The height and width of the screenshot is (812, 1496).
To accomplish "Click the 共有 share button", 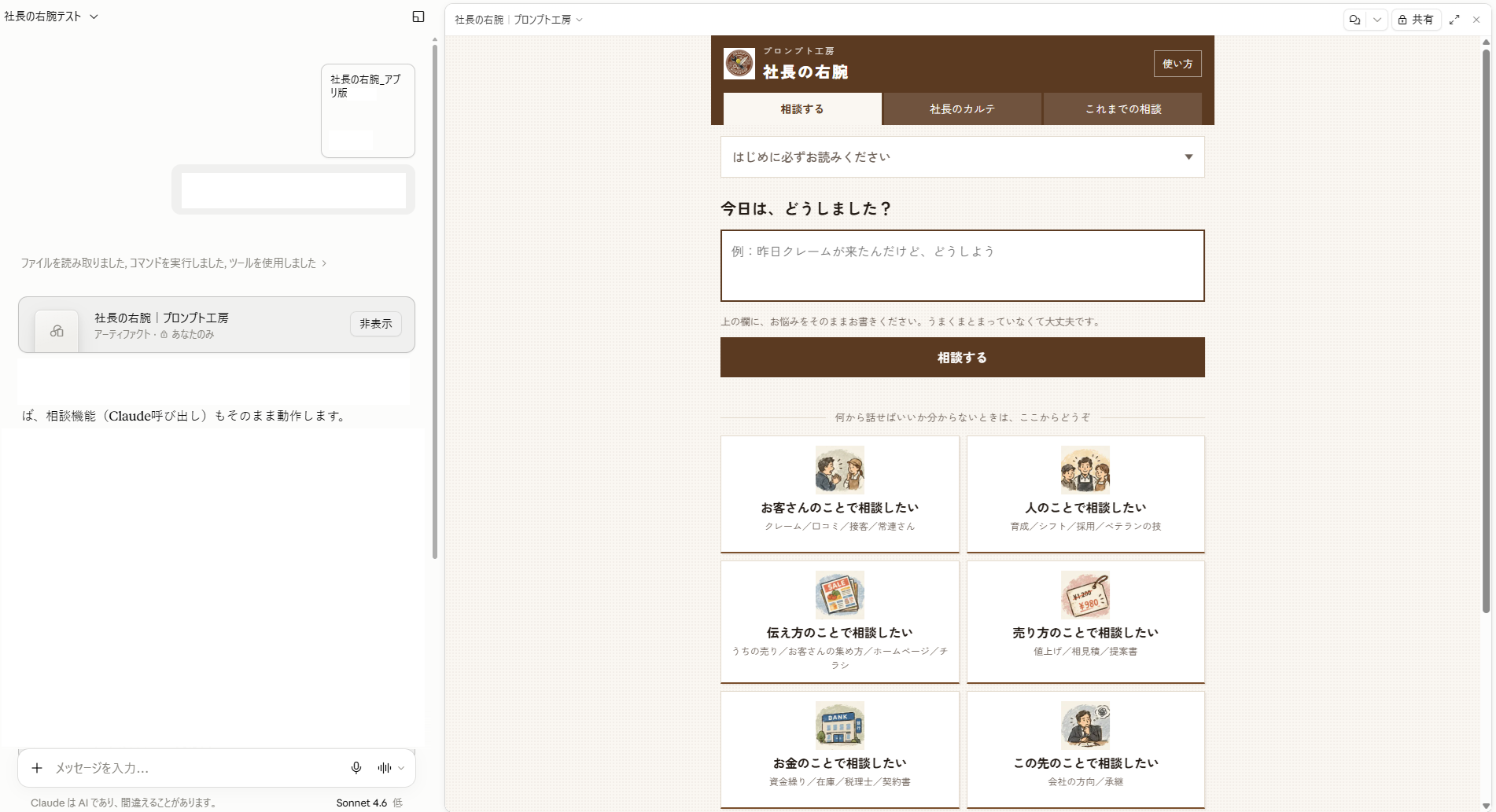I will tap(1415, 20).
